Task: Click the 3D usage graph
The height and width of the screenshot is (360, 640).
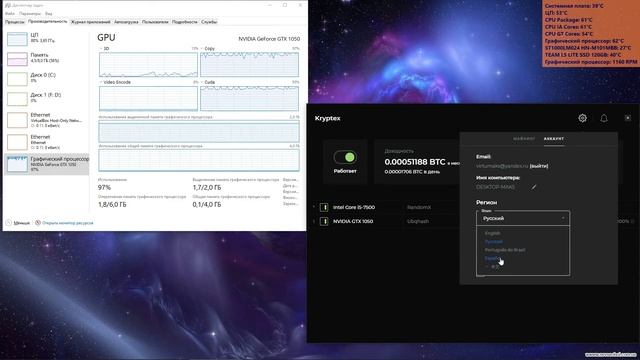Action: click(149, 64)
